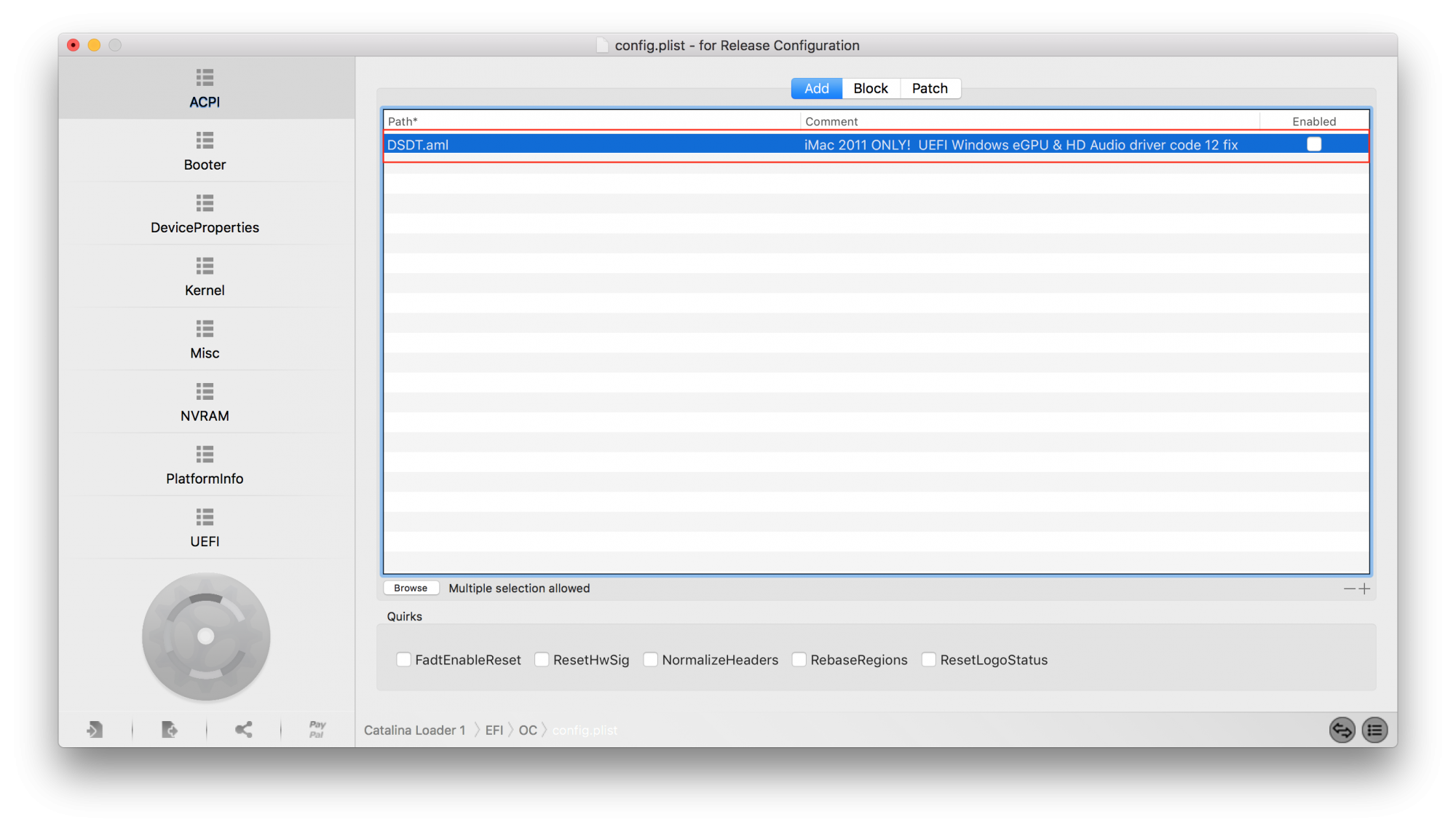Screen dimensions: 1456x831
Task: Open the ACPI section in sidebar
Action: [205, 88]
